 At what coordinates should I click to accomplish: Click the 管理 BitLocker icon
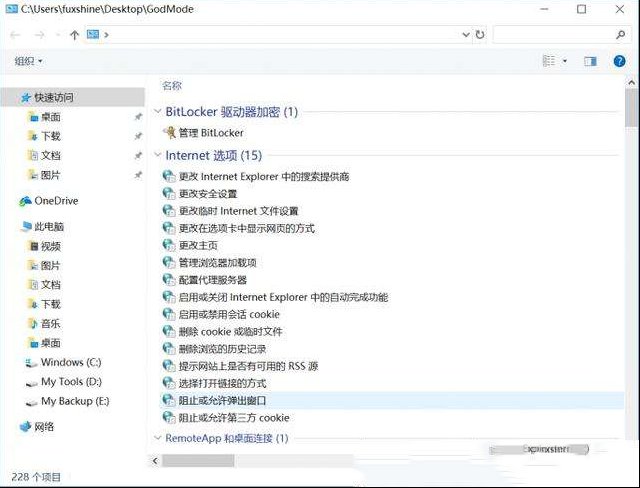pos(169,132)
